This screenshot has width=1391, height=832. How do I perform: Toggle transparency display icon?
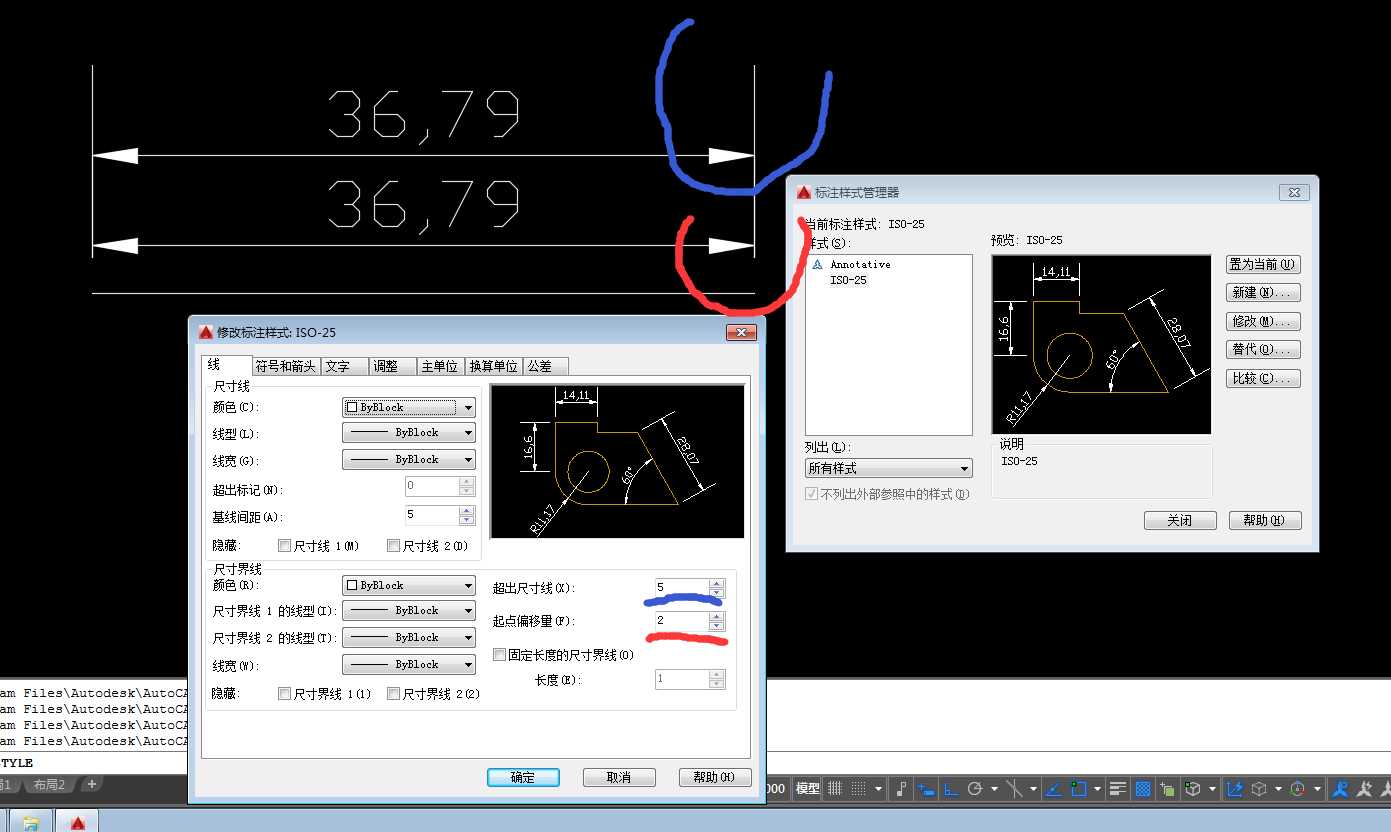click(x=1143, y=788)
